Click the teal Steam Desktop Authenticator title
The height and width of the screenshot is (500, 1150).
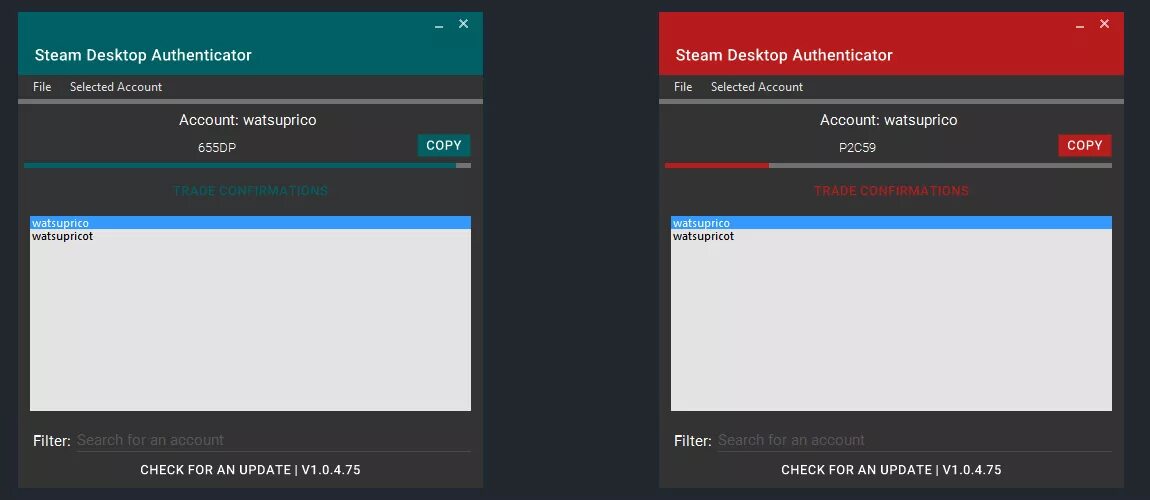[143, 55]
